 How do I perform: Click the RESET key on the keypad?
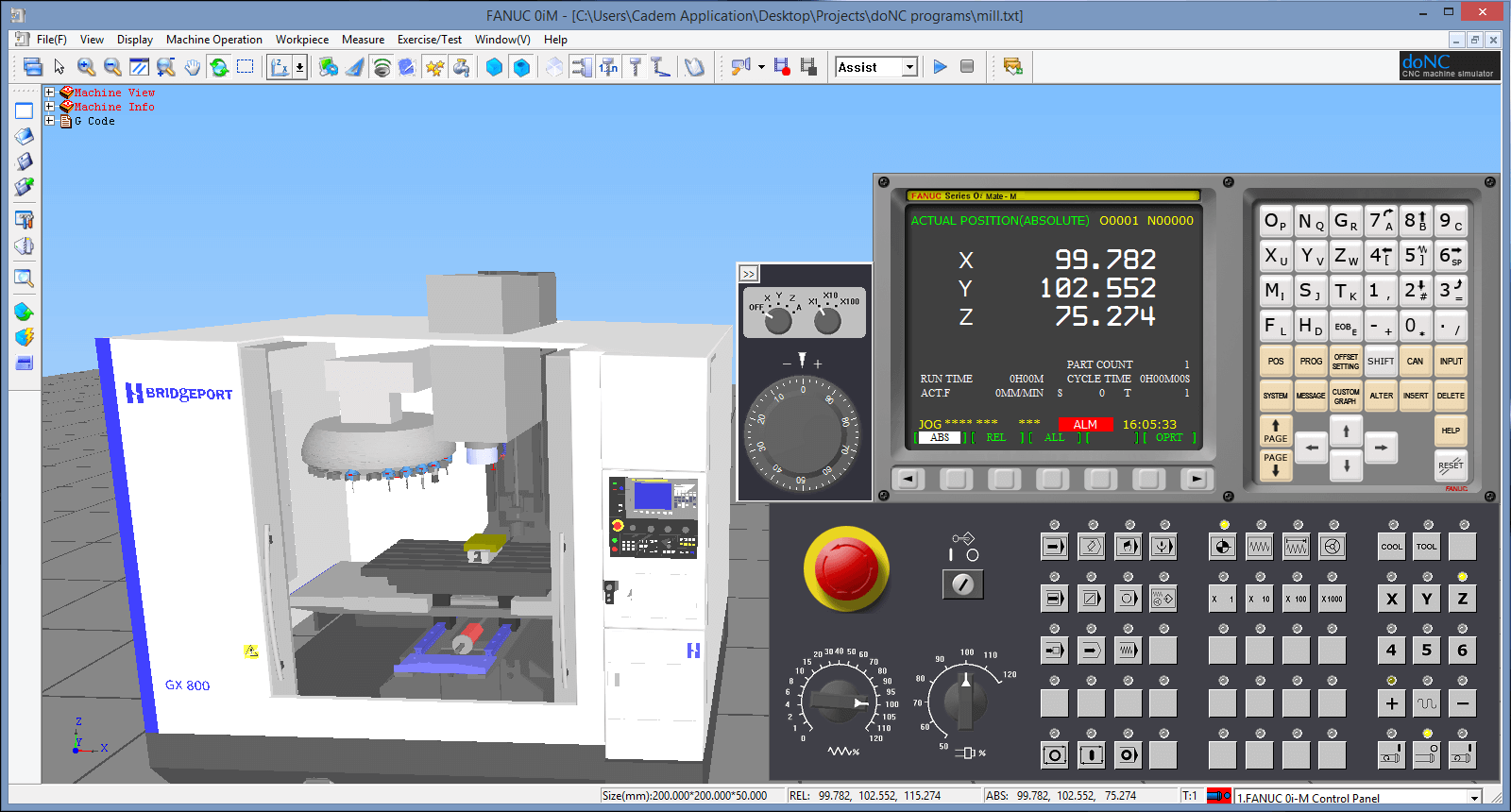(x=1451, y=464)
